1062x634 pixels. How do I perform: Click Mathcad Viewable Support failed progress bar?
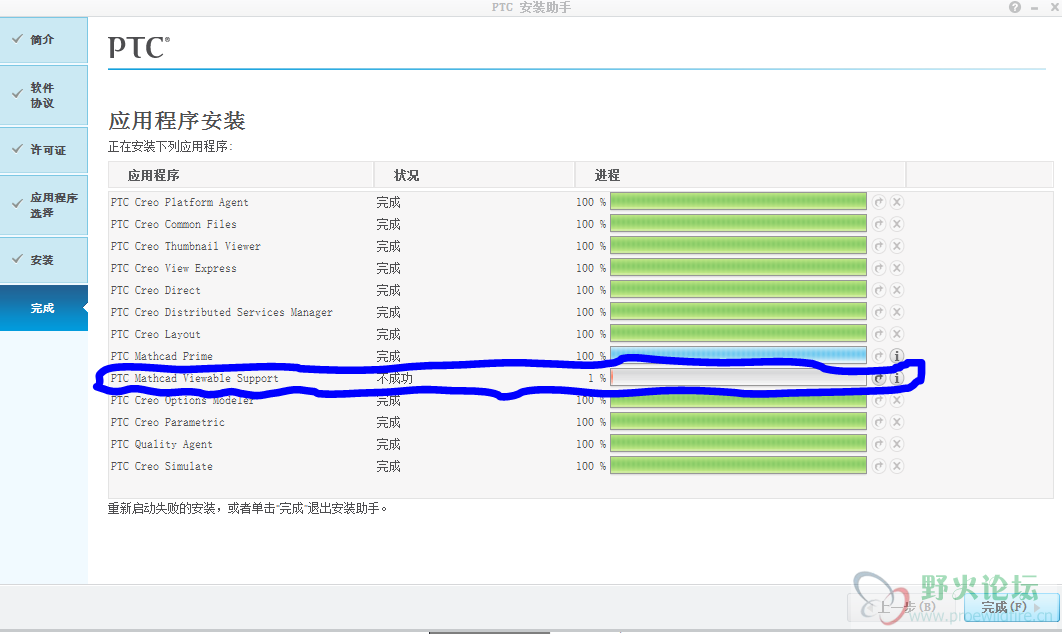coord(738,378)
